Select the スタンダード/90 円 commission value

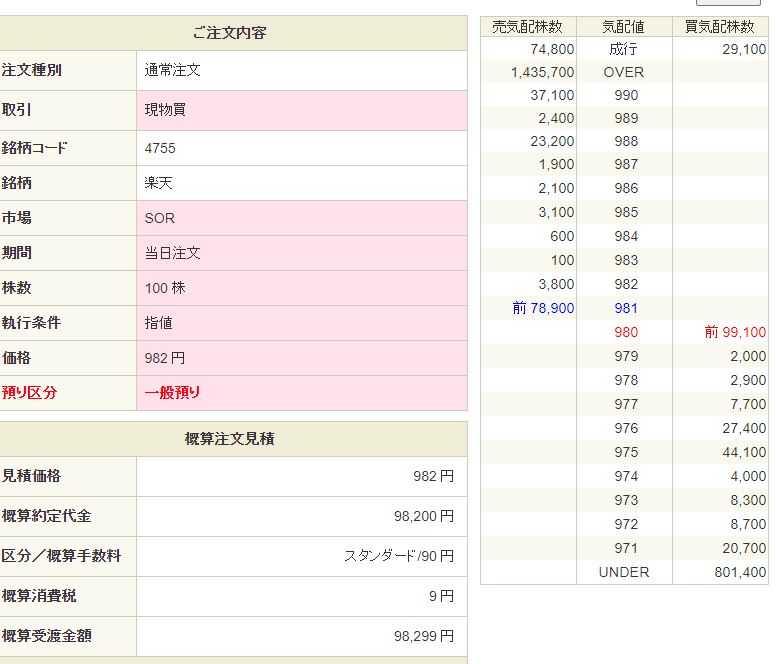pos(399,556)
